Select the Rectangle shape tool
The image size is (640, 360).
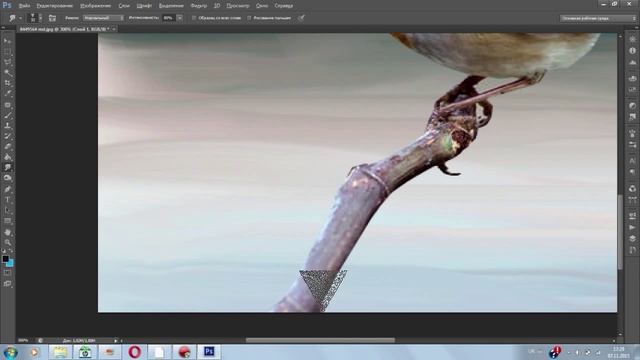[7, 221]
